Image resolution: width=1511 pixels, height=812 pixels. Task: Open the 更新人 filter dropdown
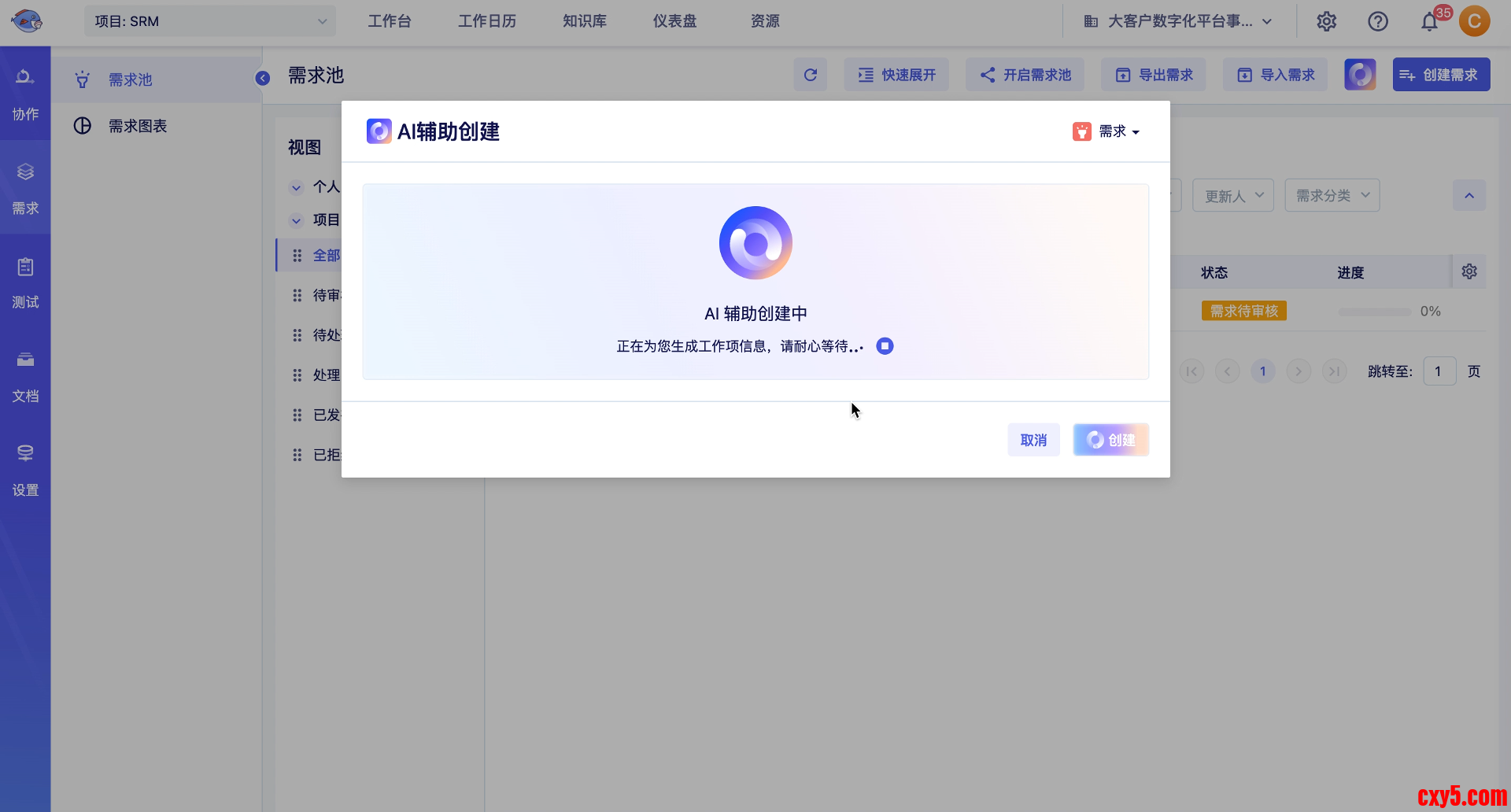coord(1233,196)
